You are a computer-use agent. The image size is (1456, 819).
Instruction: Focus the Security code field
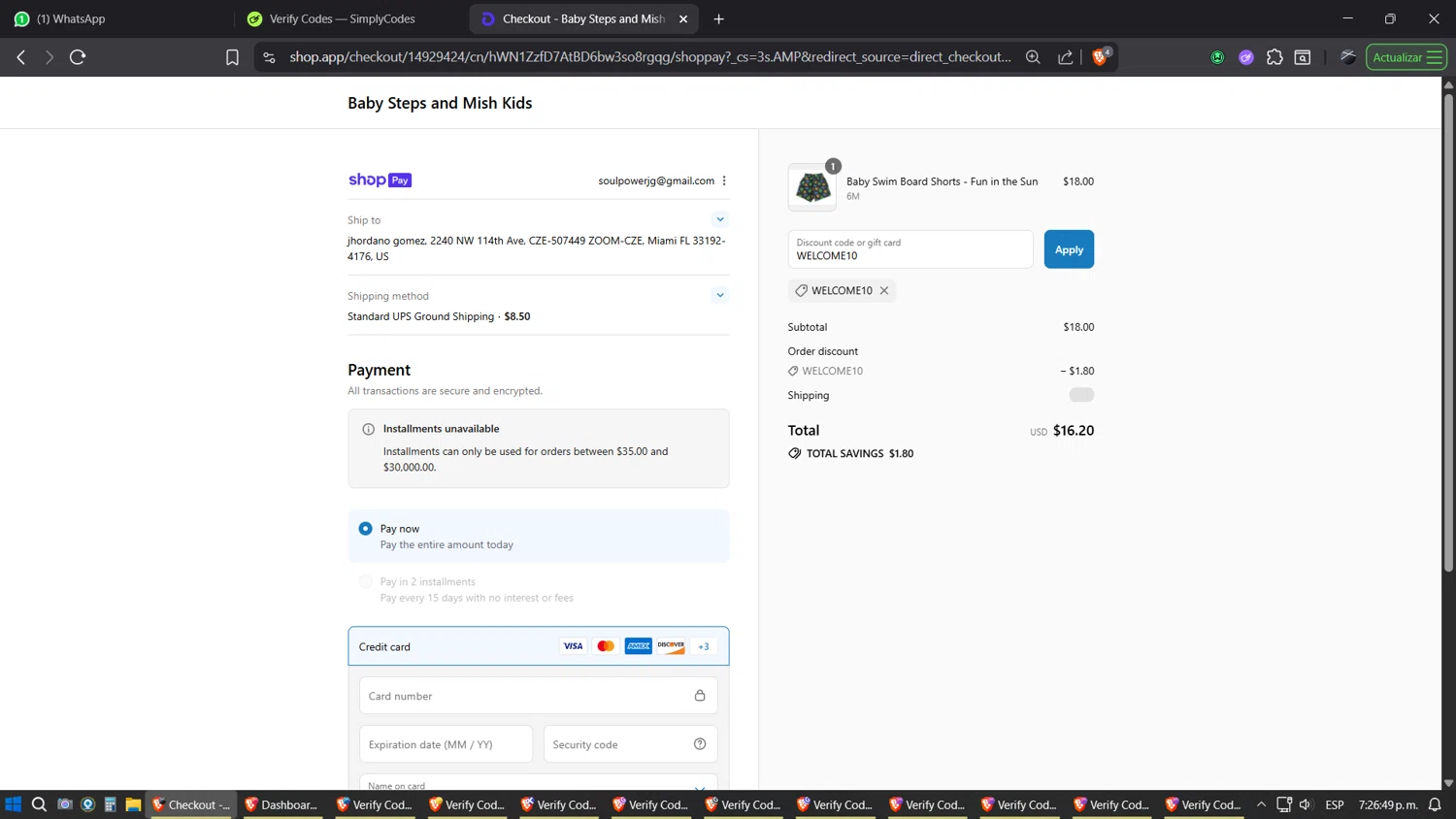pyautogui.click(x=630, y=744)
